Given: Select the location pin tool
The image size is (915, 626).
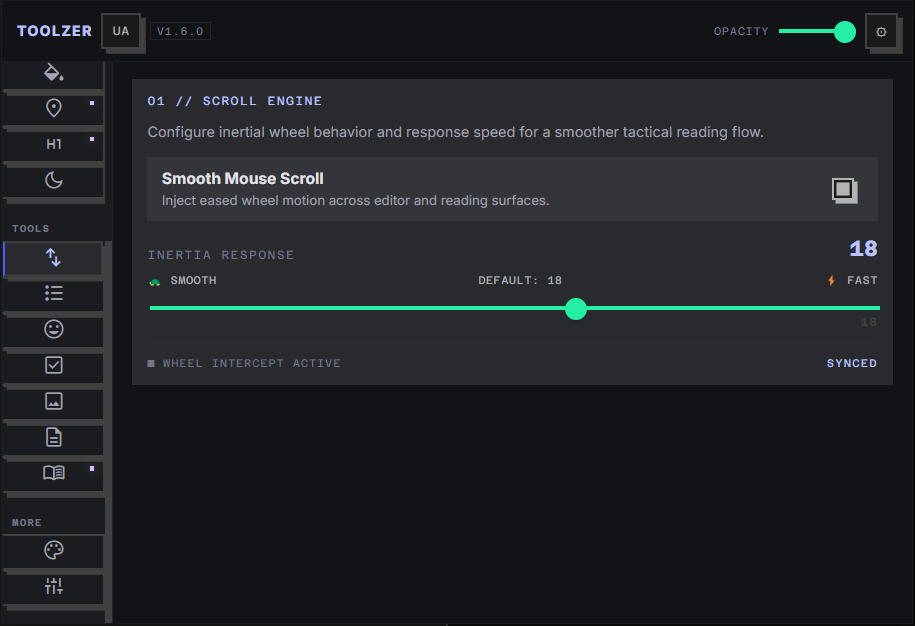Looking at the screenshot, I should [x=53, y=108].
